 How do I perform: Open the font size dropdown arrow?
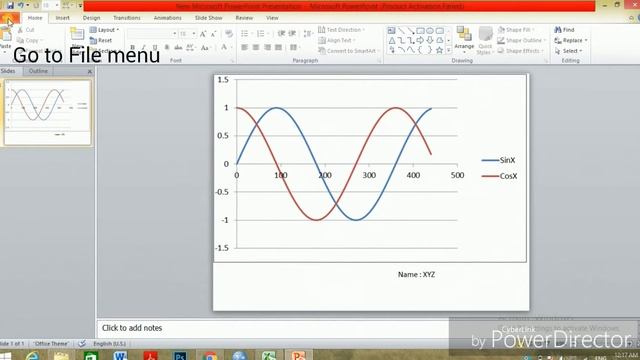tap(193, 34)
